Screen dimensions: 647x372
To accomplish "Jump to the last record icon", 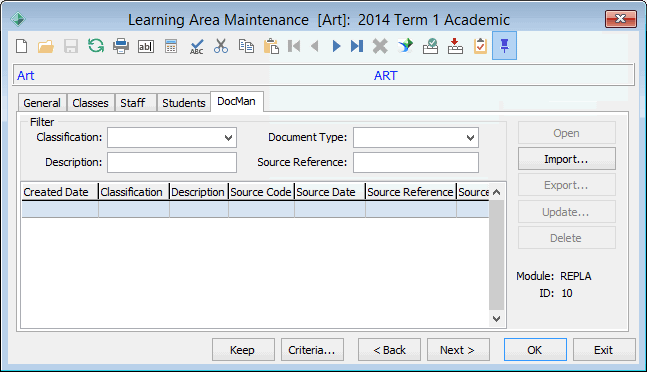I will coord(357,46).
